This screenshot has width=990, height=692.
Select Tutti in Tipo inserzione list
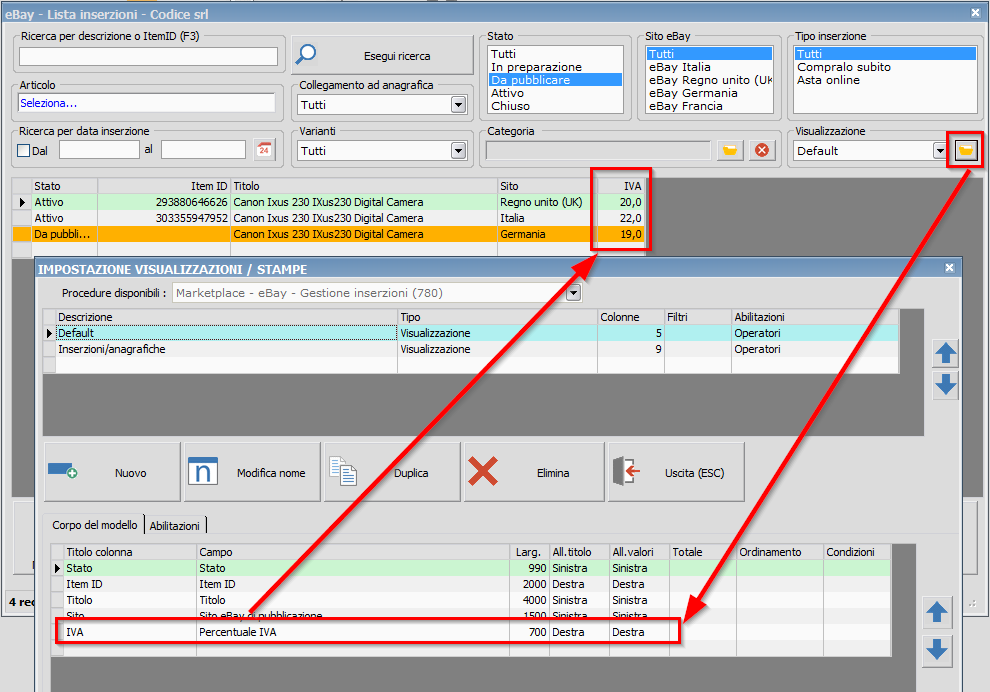[x=885, y=54]
